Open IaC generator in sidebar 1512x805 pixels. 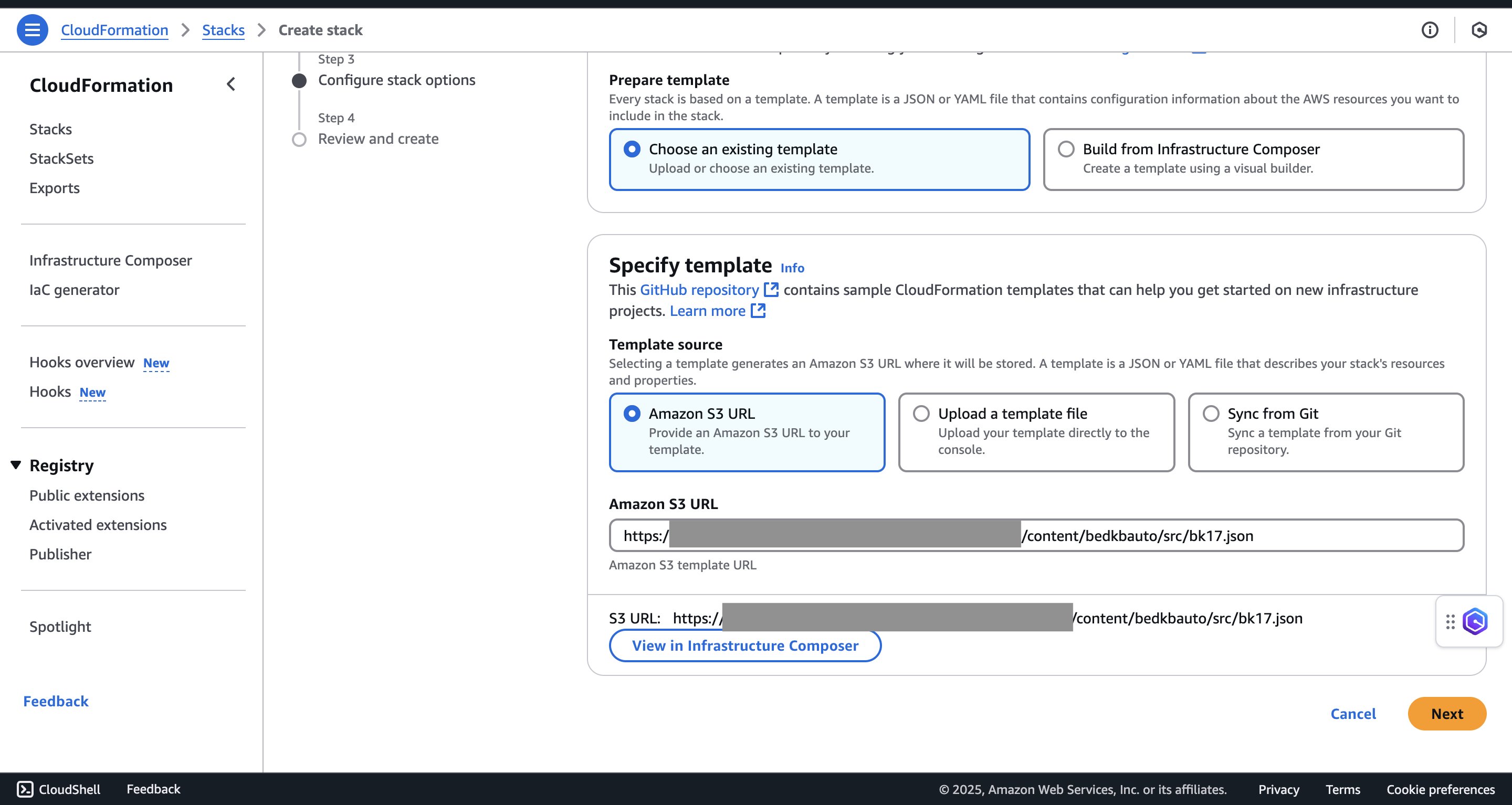74,290
